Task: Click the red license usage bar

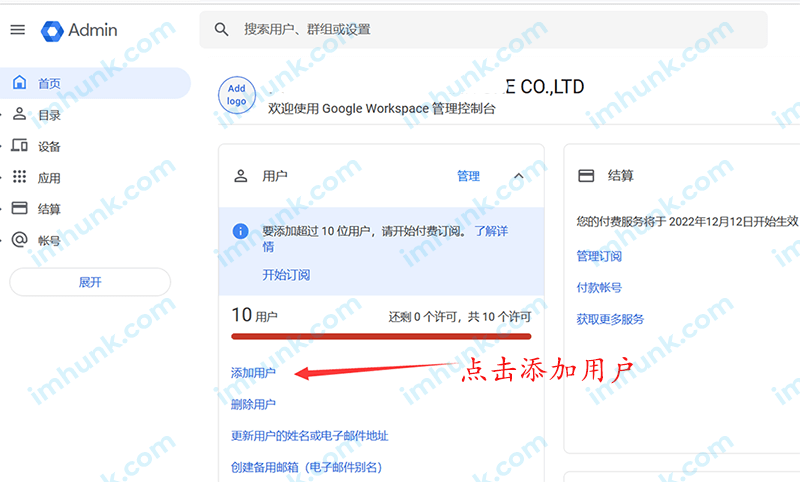Action: coord(381,336)
